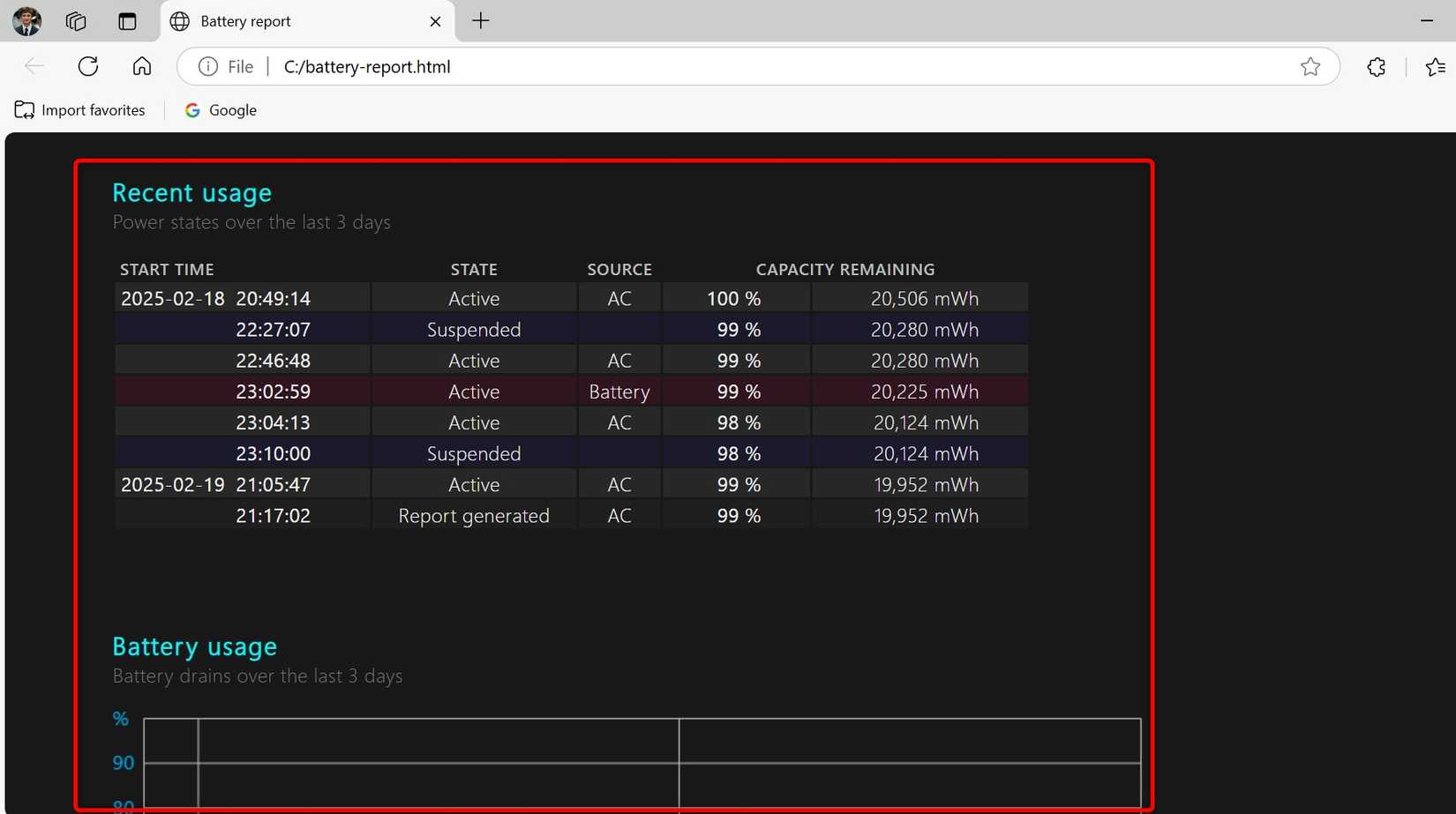Open a new browser tab

click(480, 21)
